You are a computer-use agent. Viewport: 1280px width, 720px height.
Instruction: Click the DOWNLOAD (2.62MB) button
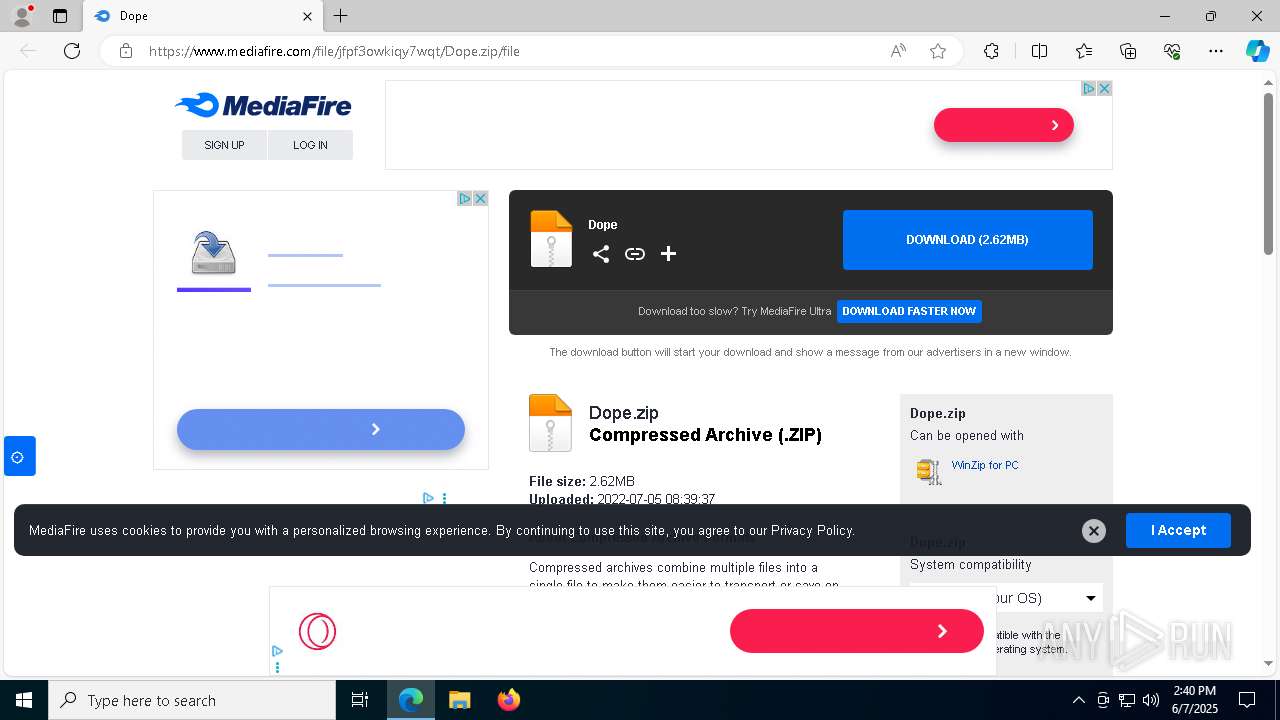point(968,240)
